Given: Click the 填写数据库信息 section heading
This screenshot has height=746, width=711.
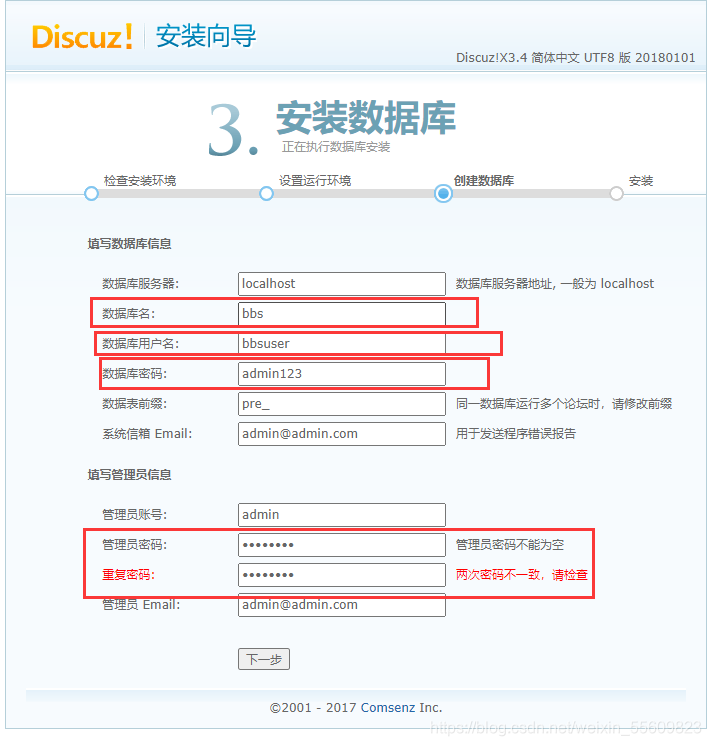Looking at the screenshot, I should tap(129, 244).
